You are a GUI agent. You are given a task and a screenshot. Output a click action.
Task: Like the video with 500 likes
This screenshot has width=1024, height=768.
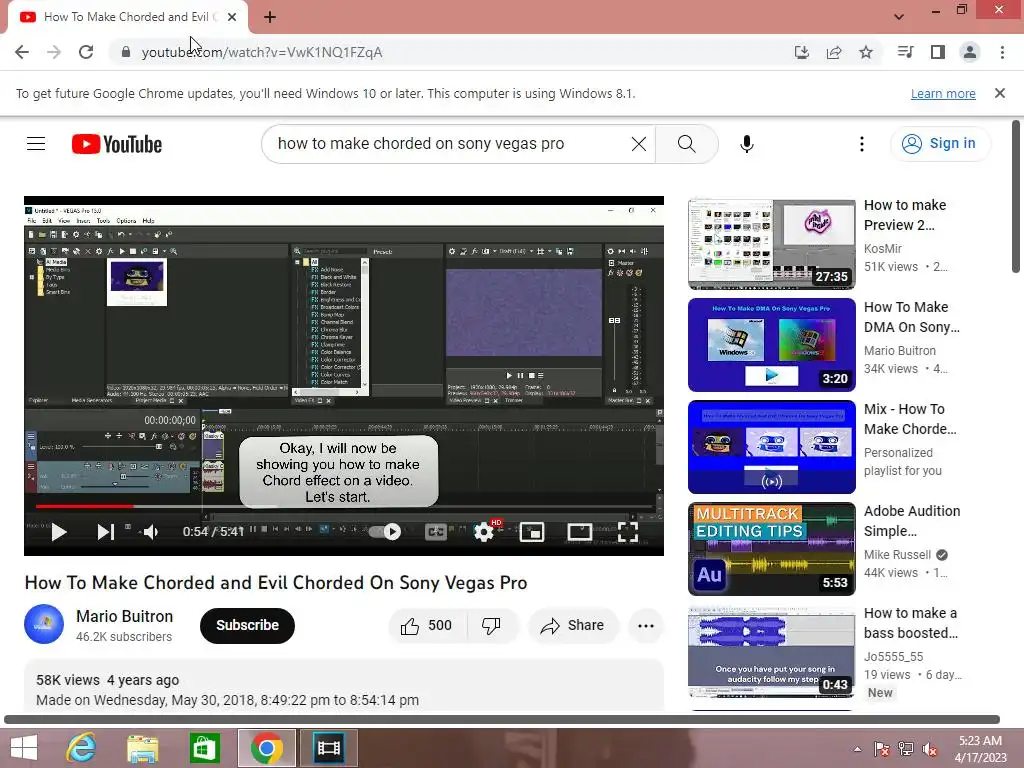(x=427, y=626)
